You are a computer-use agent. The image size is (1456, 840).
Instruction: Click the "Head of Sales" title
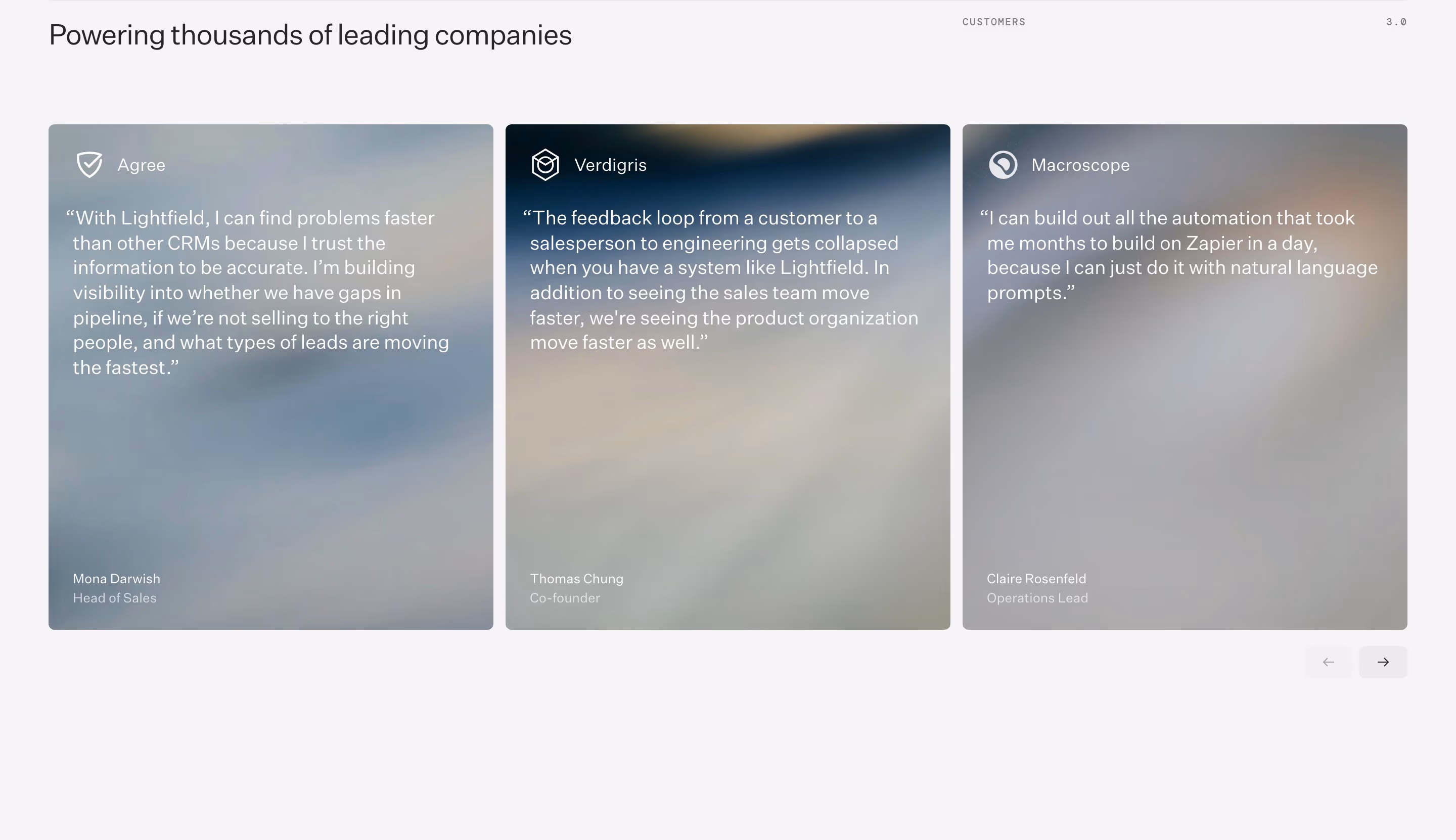tap(115, 598)
